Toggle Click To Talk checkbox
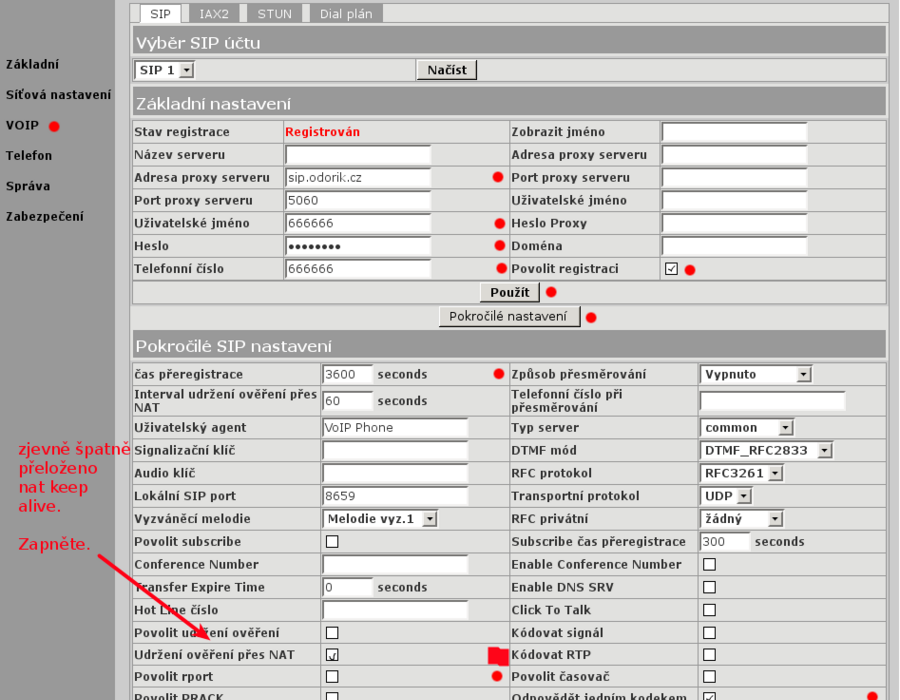900x700 pixels. pos(709,610)
